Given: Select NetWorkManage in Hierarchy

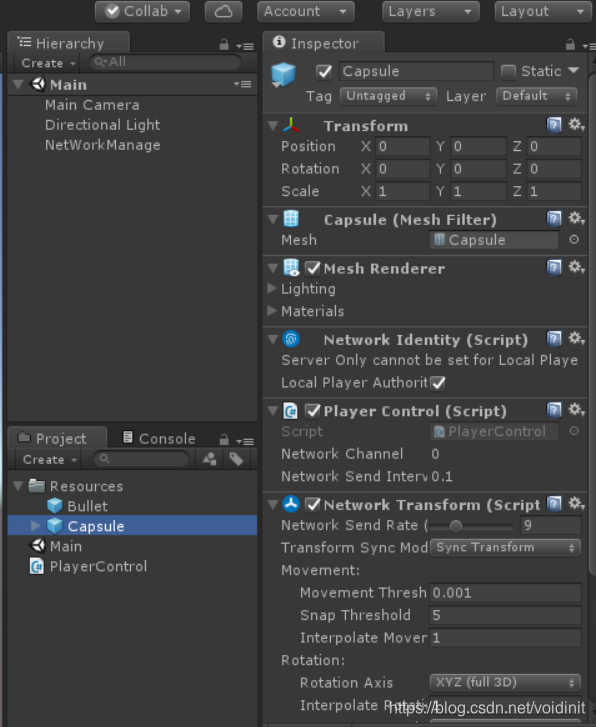Looking at the screenshot, I should pos(103,145).
